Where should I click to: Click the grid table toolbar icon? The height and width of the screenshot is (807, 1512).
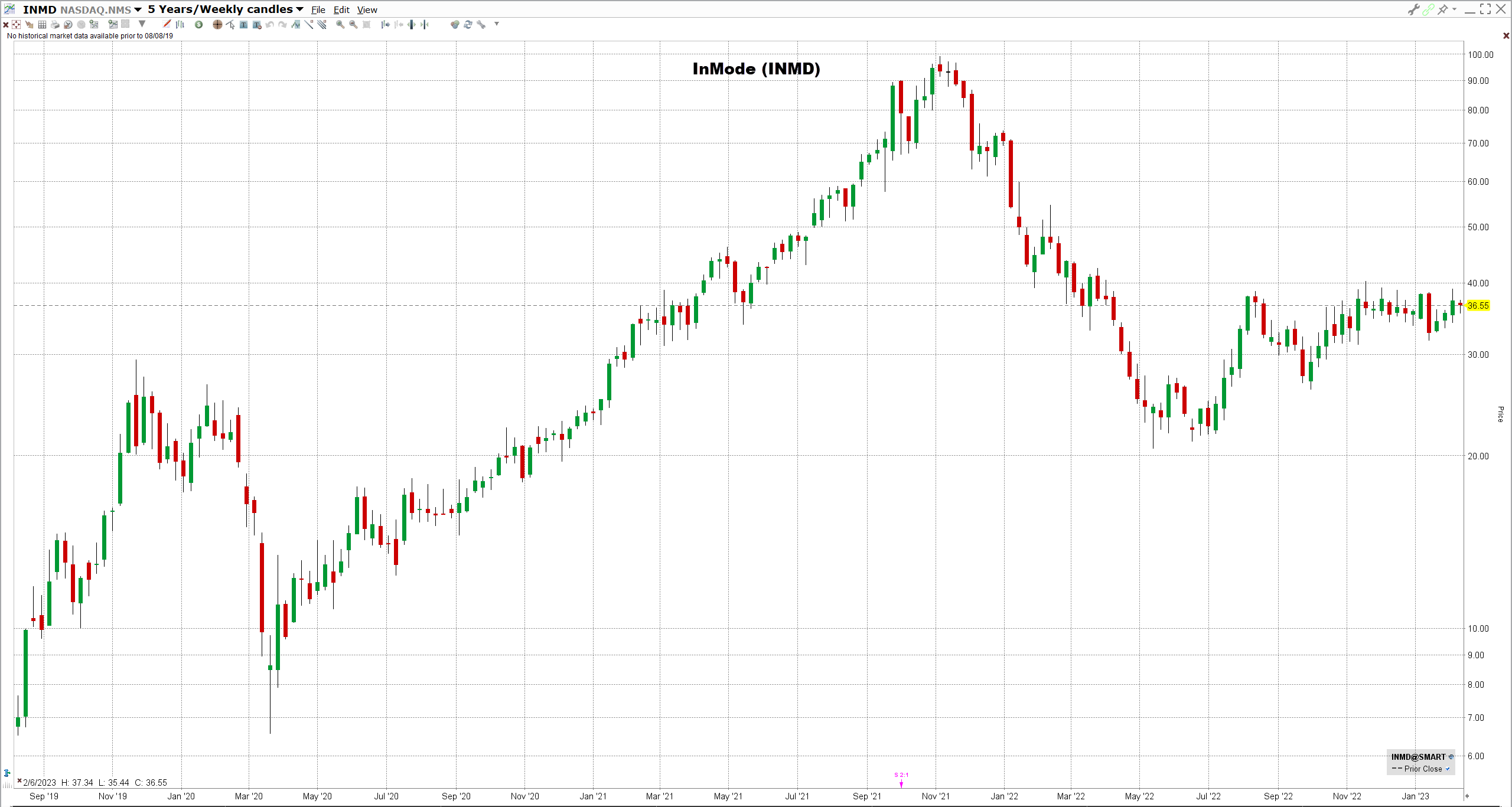pyautogui.click(x=42, y=25)
